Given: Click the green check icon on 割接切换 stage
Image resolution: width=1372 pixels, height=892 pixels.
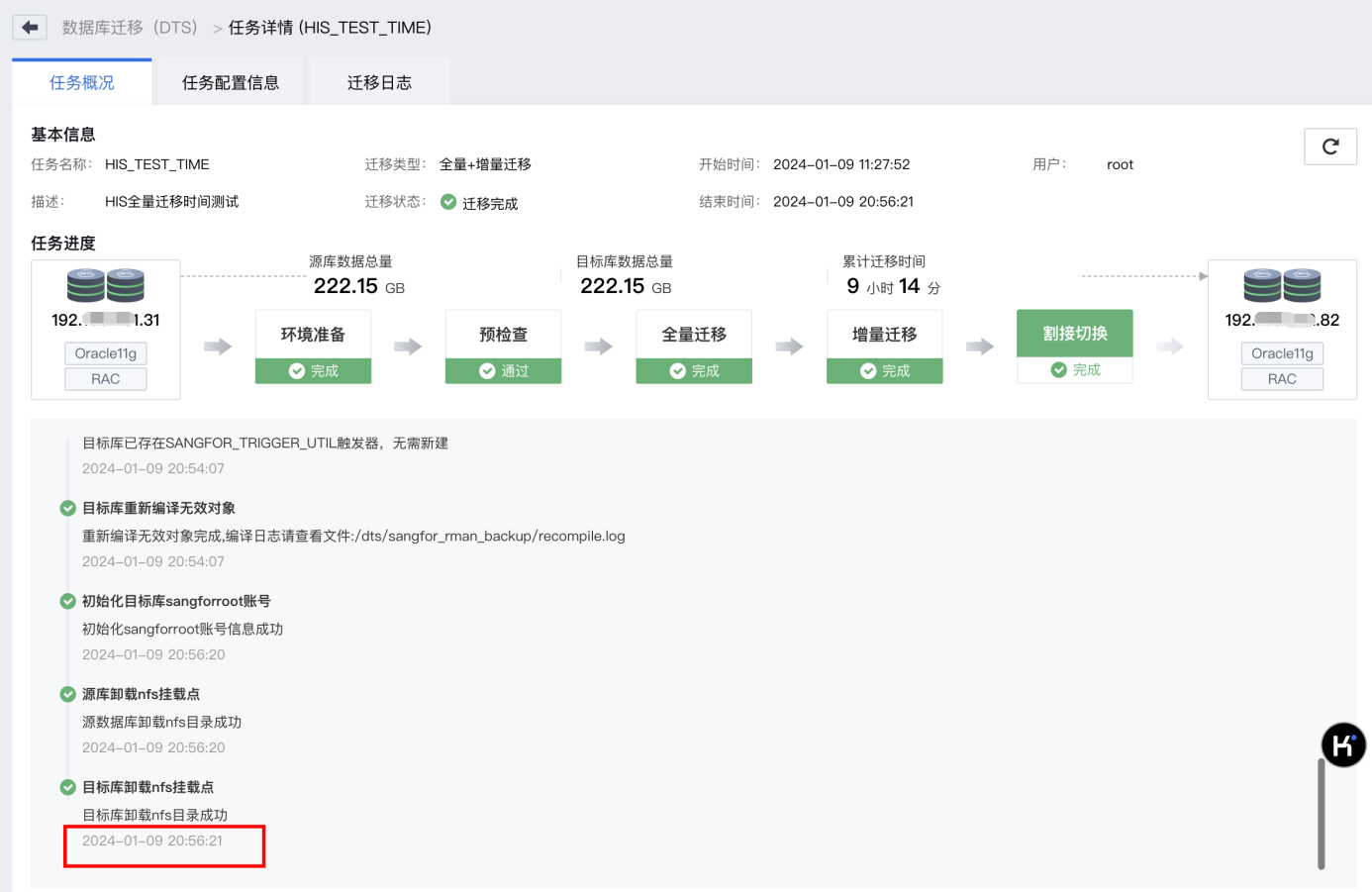Looking at the screenshot, I should coord(1057,368).
